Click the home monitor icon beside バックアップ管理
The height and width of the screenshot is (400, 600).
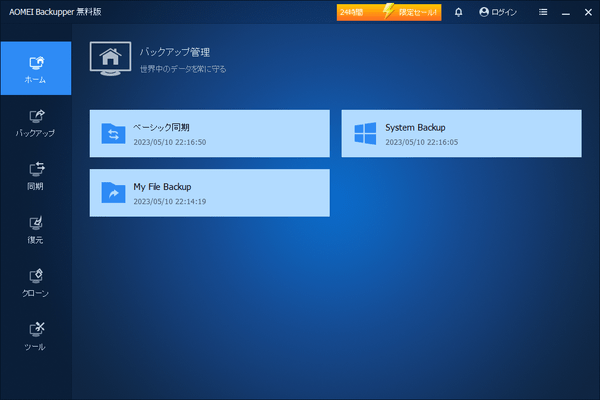[x=111, y=59]
